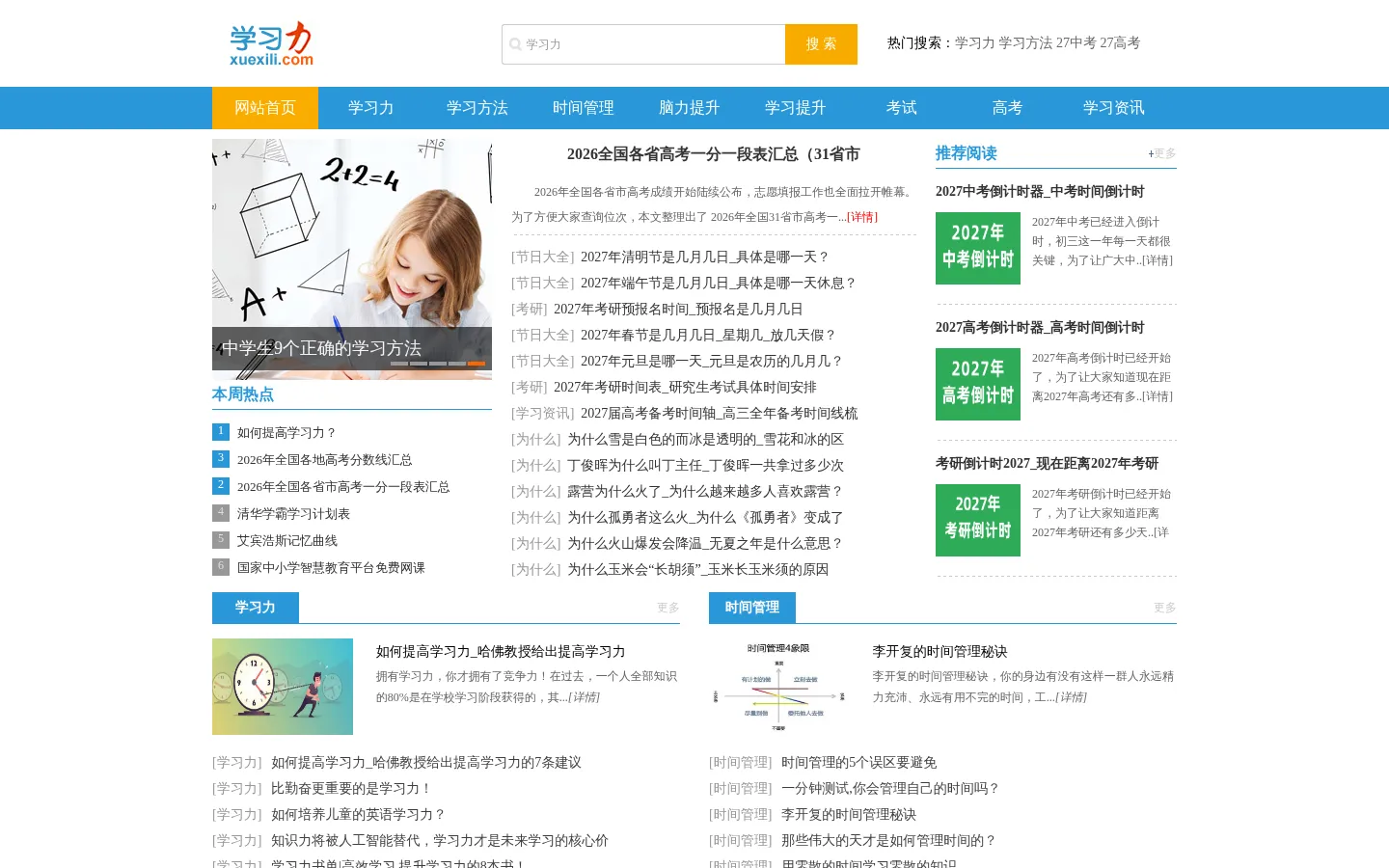Open 比勤奋更重要的是学习力！ link
The image size is (1389, 868).
pyautogui.click(x=352, y=789)
